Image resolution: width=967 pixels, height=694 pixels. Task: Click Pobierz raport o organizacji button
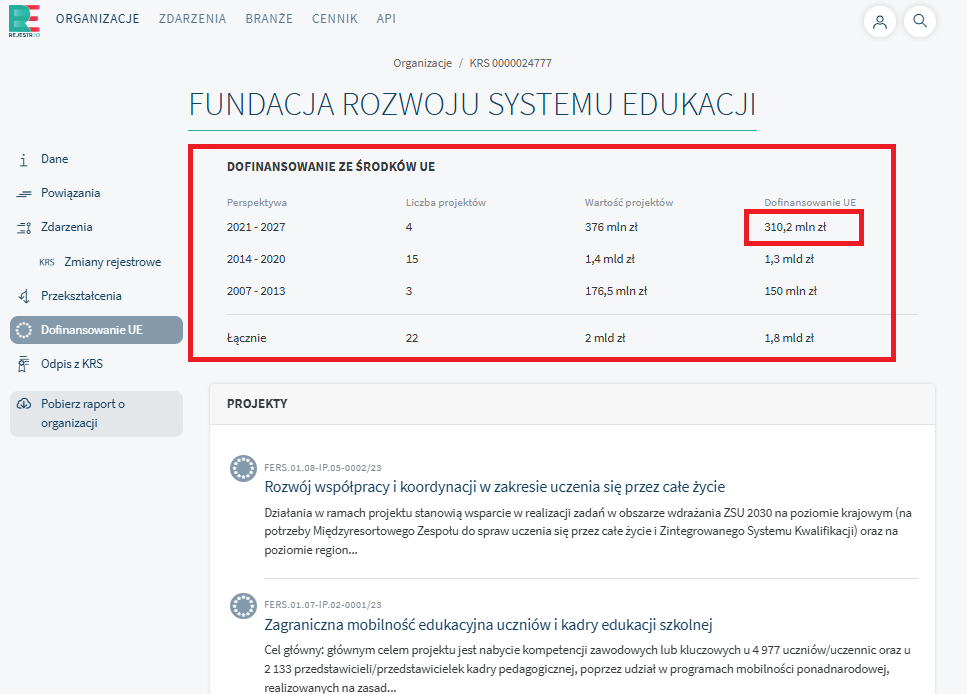click(96, 414)
